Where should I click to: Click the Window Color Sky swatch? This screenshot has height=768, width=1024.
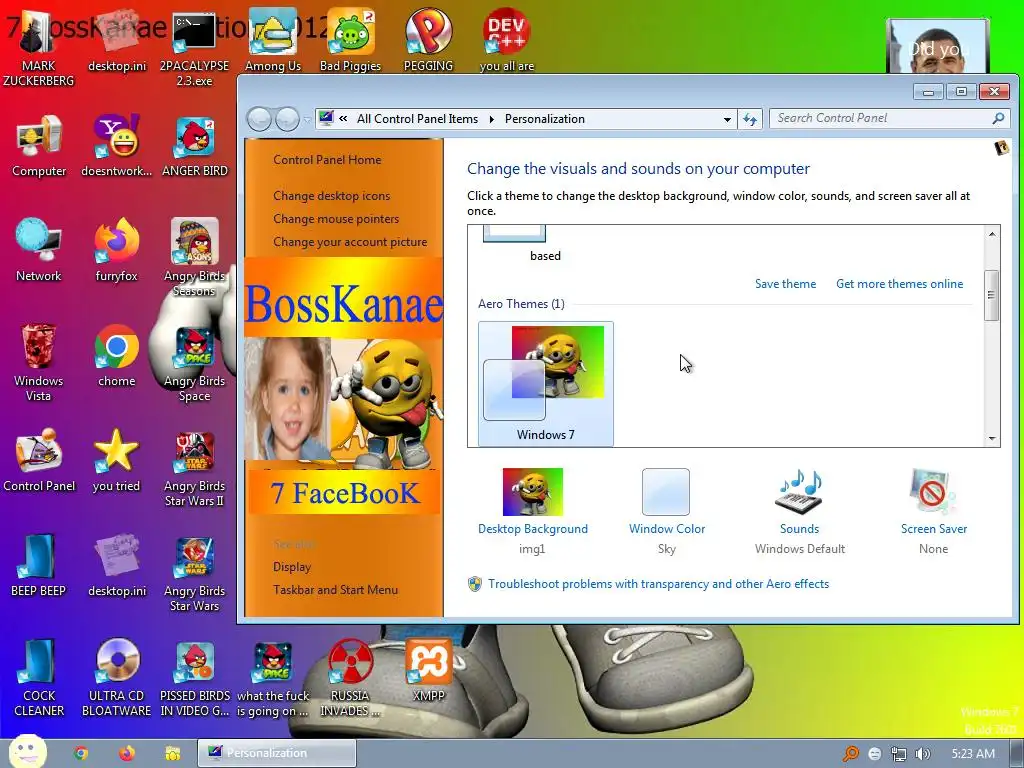pos(665,492)
